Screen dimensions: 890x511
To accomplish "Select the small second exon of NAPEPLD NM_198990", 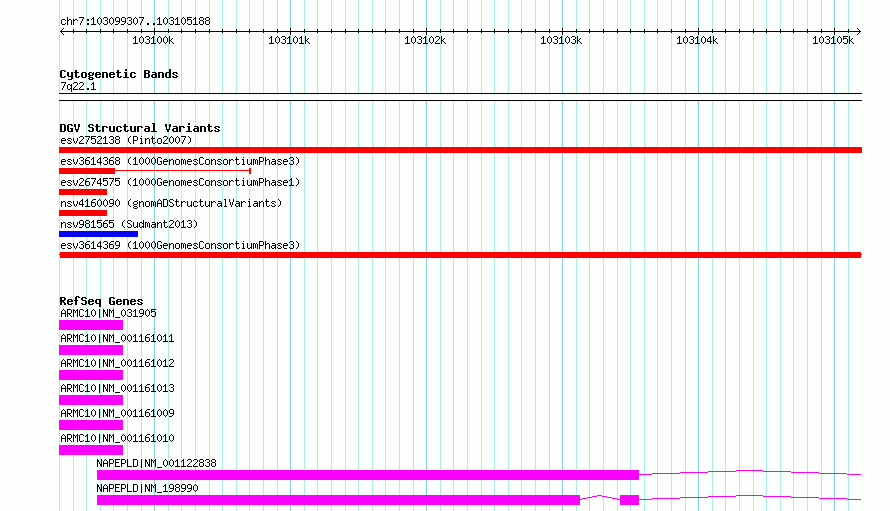I will (x=629, y=500).
